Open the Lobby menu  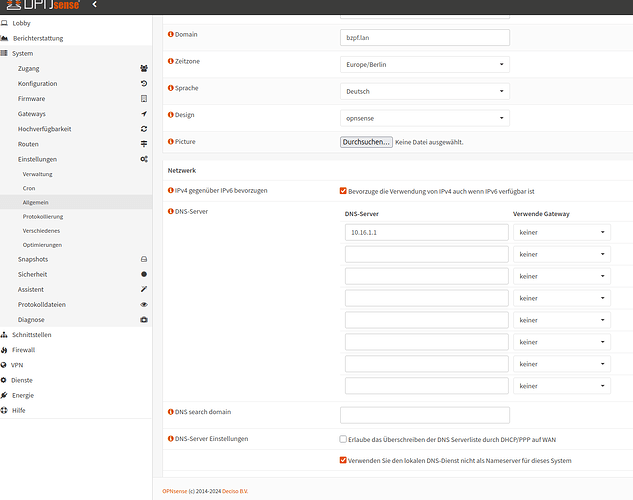(21, 23)
